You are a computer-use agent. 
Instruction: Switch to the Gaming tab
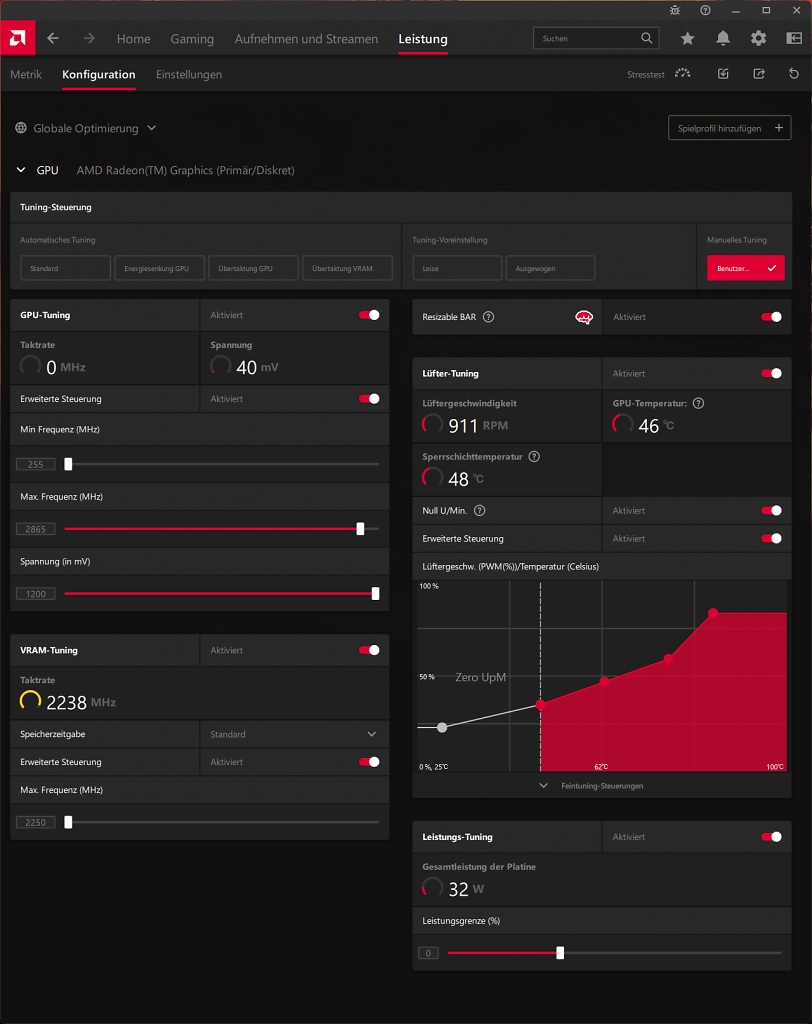click(x=192, y=39)
